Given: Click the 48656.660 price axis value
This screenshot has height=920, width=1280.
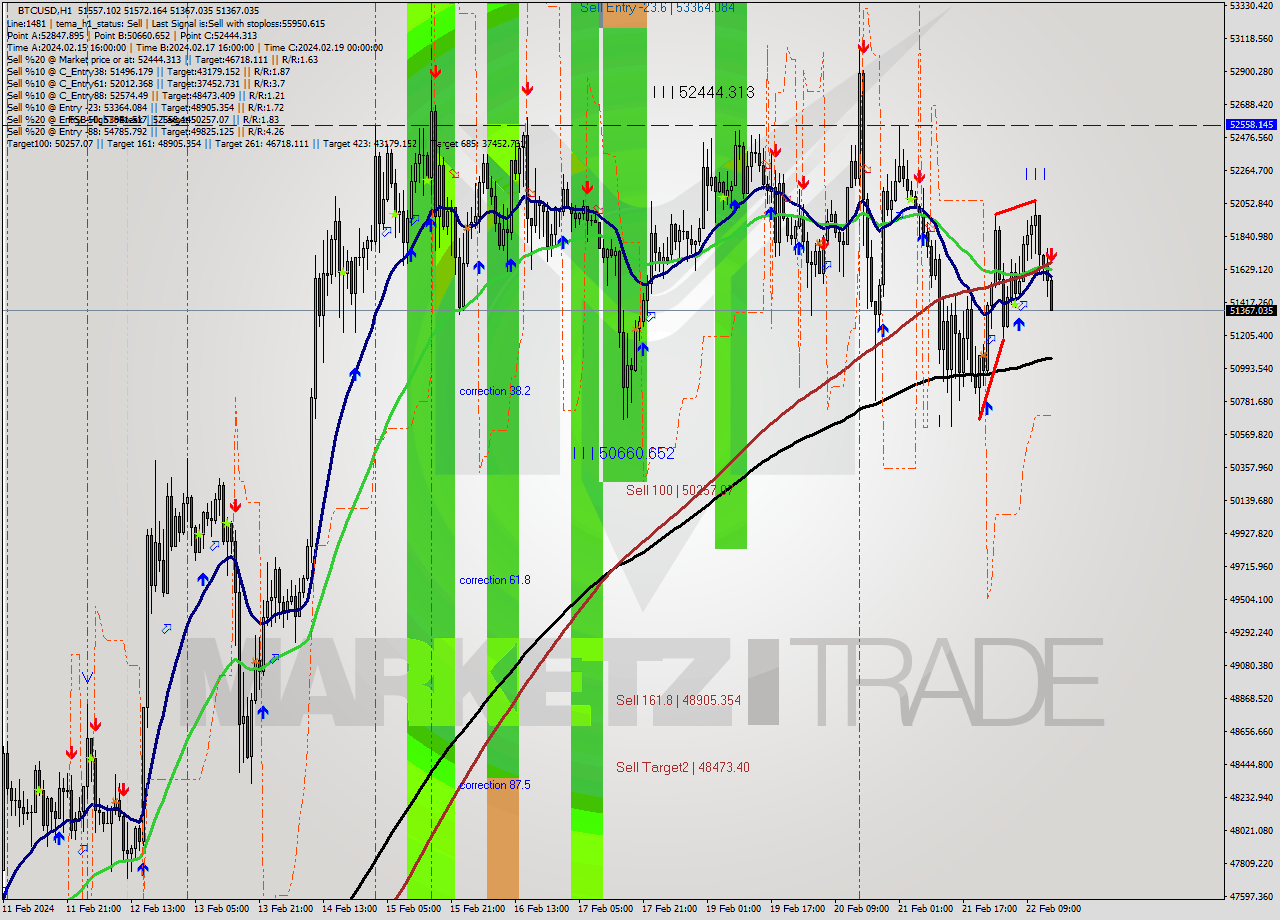Looking at the screenshot, I should 1251,731.
